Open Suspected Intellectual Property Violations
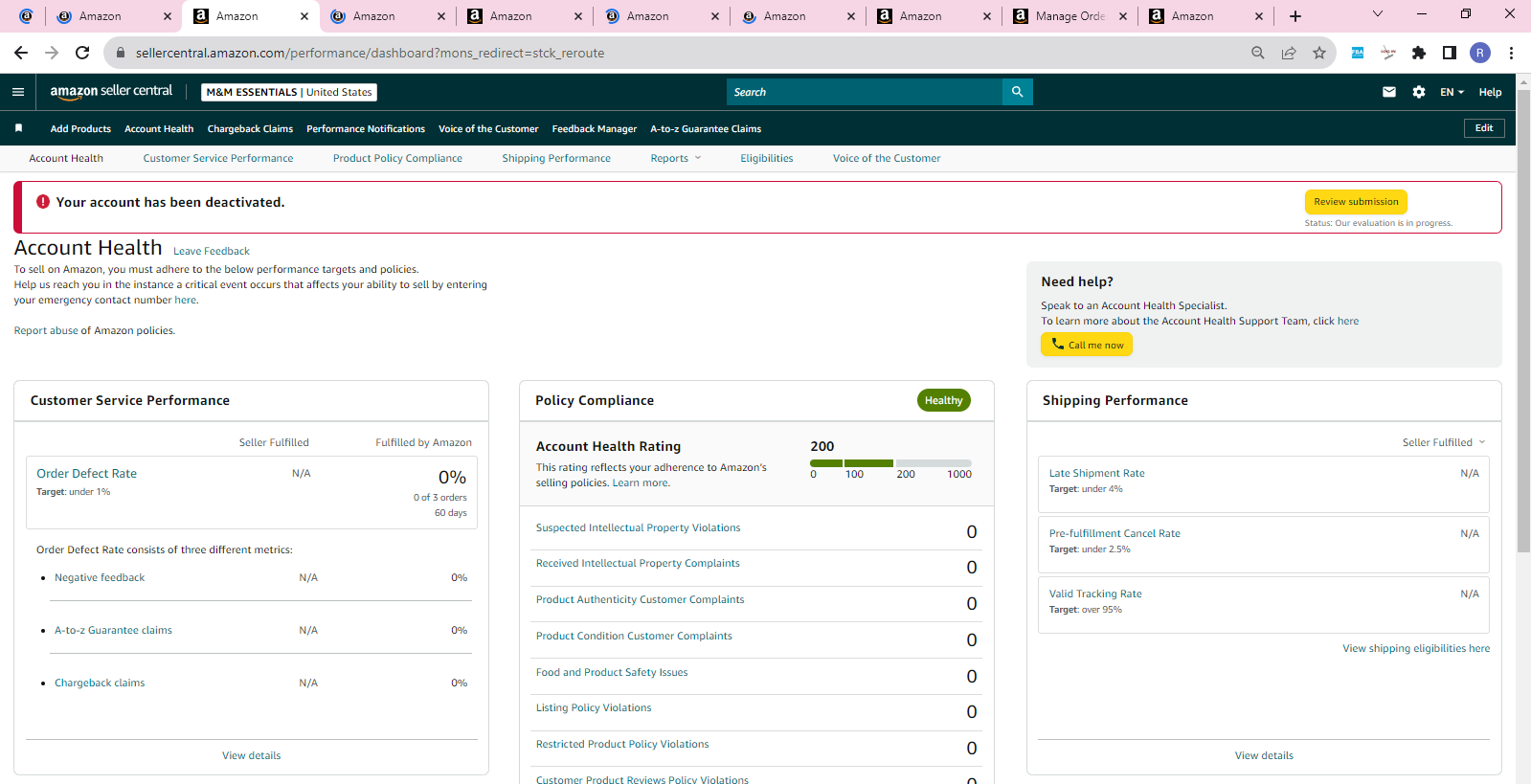Image resolution: width=1531 pixels, height=784 pixels. [x=639, y=527]
